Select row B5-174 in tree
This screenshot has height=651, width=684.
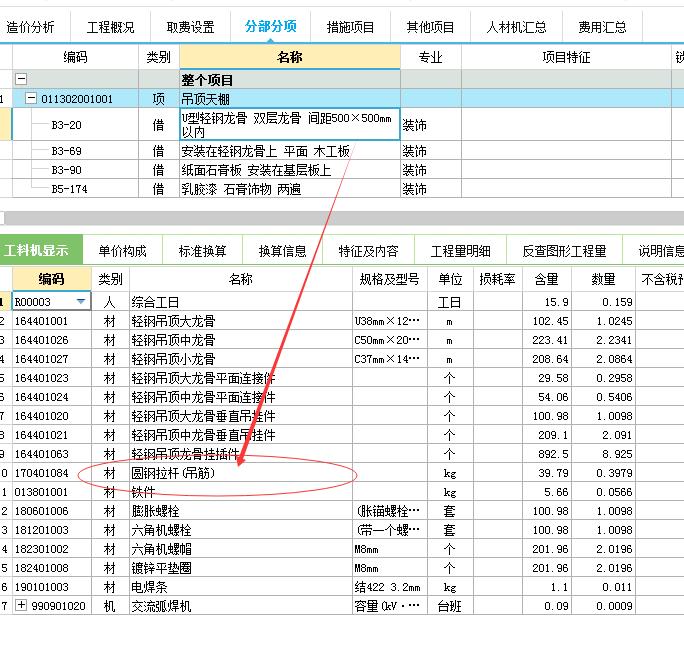coord(69,189)
